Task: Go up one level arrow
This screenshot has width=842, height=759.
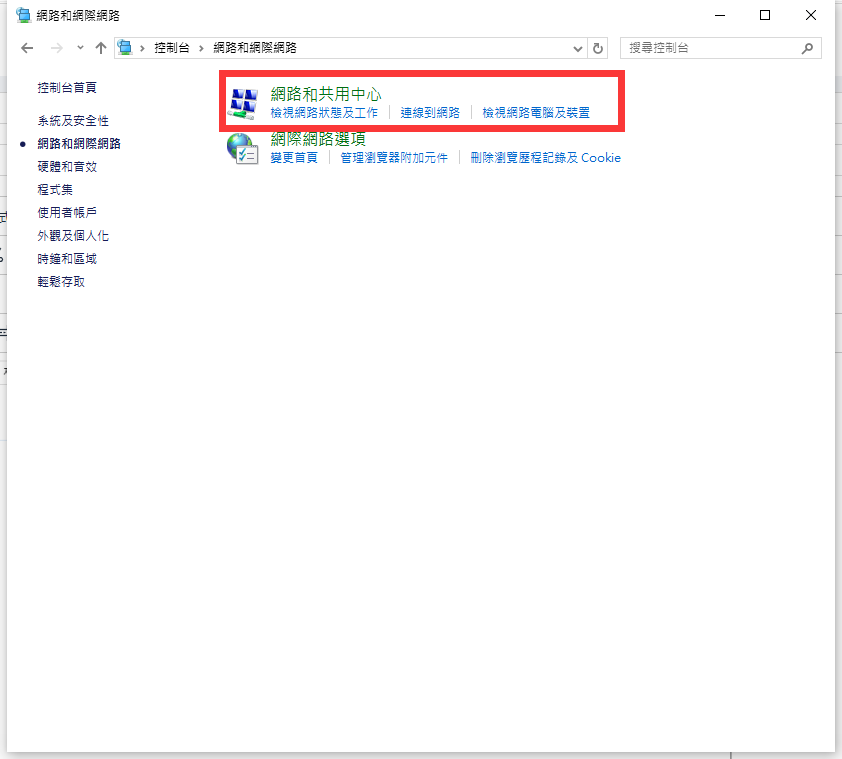Action: click(x=100, y=48)
